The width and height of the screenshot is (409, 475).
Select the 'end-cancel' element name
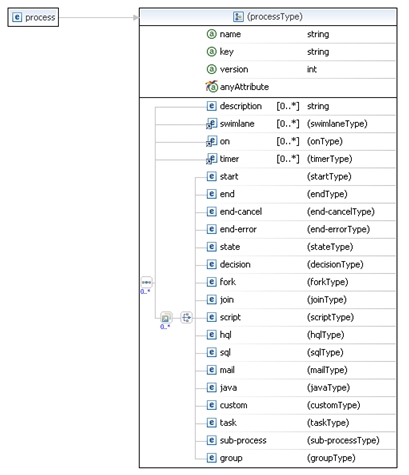(x=241, y=212)
